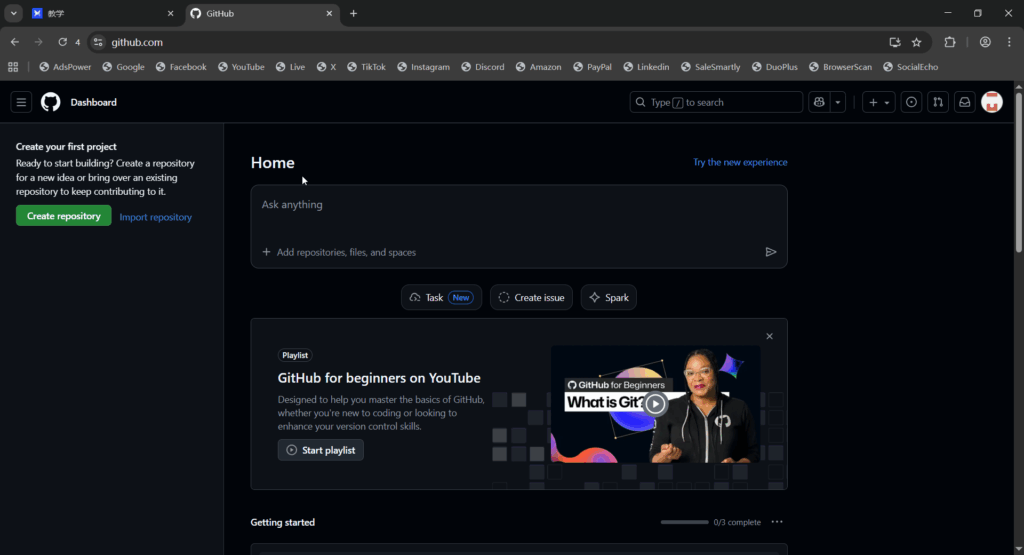Viewport: 1024px width, 555px height.
Task: Open the hamburger navigation menu
Action: click(21, 102)
